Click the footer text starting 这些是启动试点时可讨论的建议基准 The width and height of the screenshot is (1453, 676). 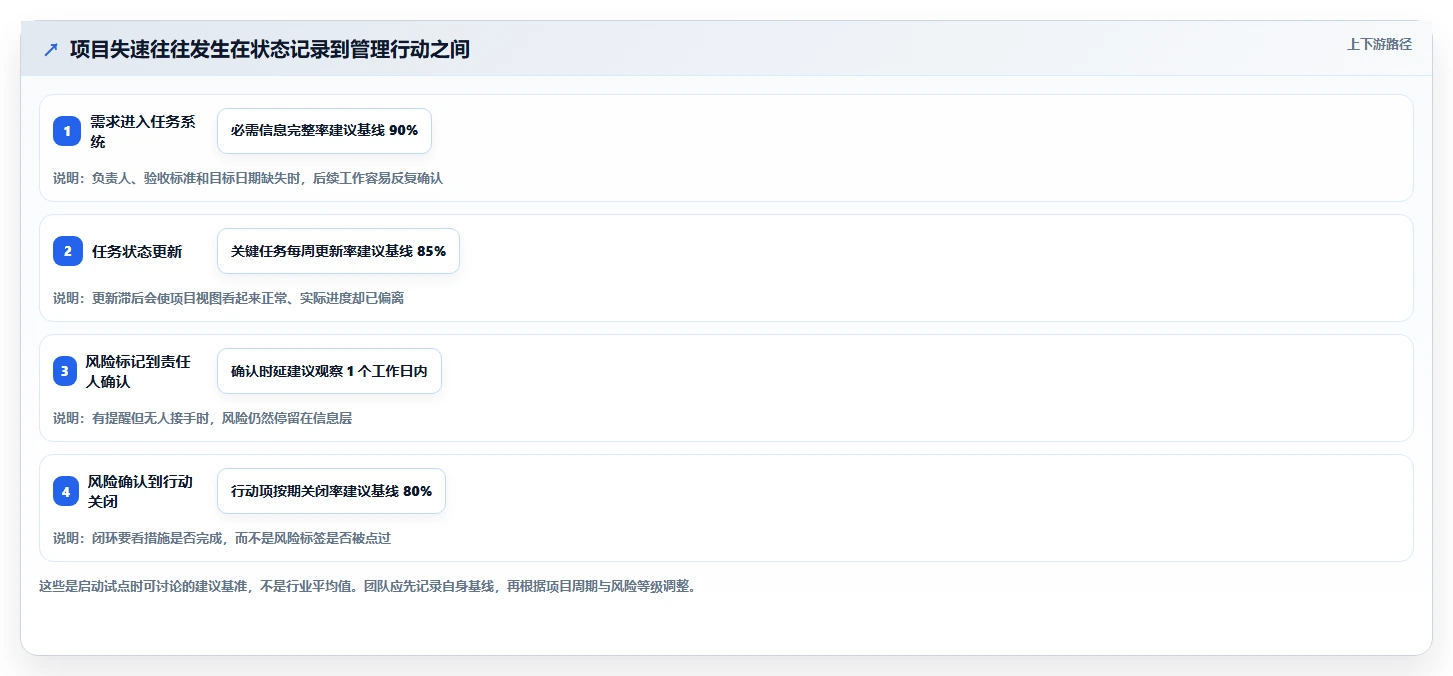pos(367,586)
